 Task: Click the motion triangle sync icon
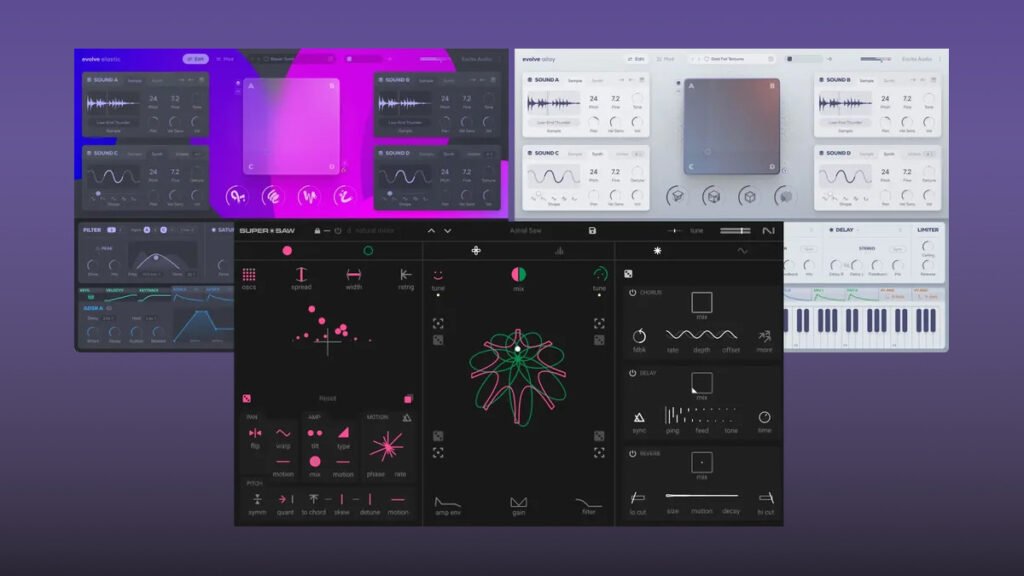[x=407, y=417]
